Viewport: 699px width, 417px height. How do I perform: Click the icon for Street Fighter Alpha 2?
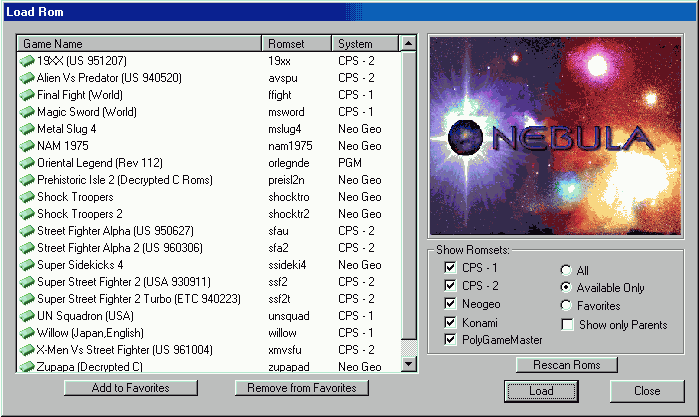pos(27,248)
